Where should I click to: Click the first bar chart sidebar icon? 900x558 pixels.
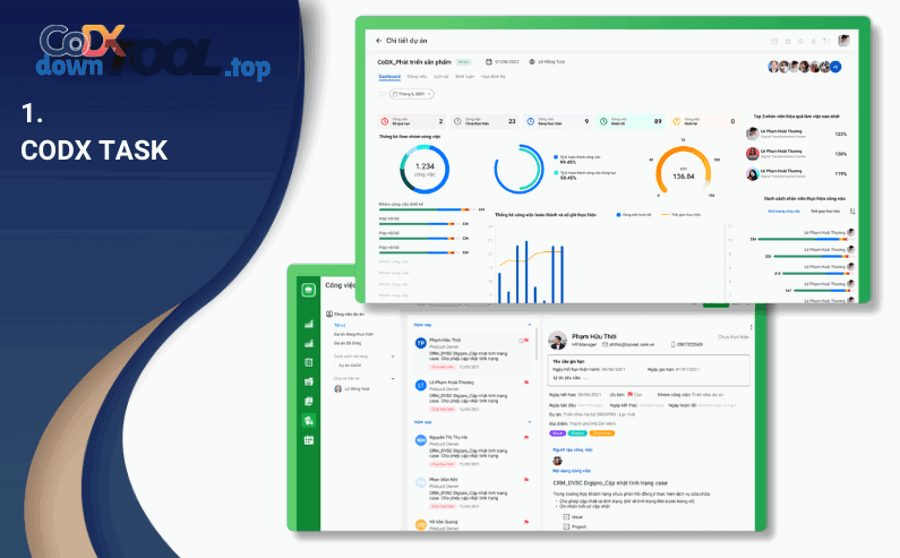point(309,323)
